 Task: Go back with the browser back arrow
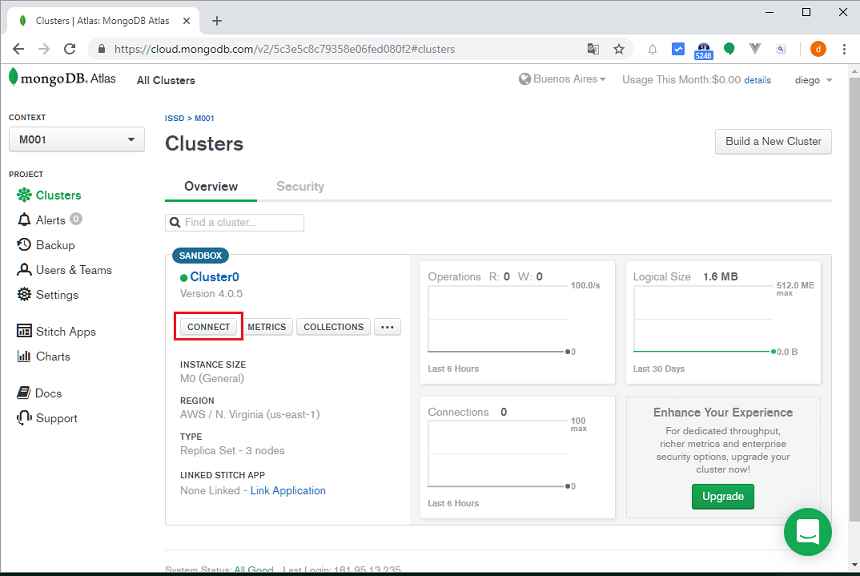point(18,49)
